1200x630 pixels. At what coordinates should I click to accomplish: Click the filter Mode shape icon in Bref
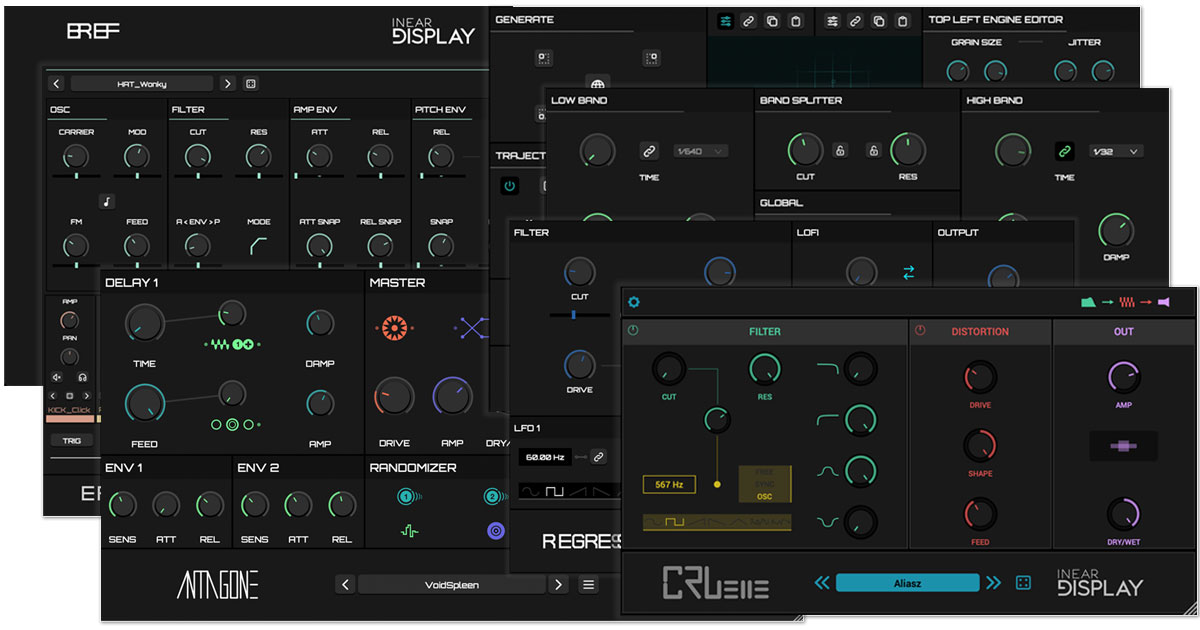click(258, 245)
